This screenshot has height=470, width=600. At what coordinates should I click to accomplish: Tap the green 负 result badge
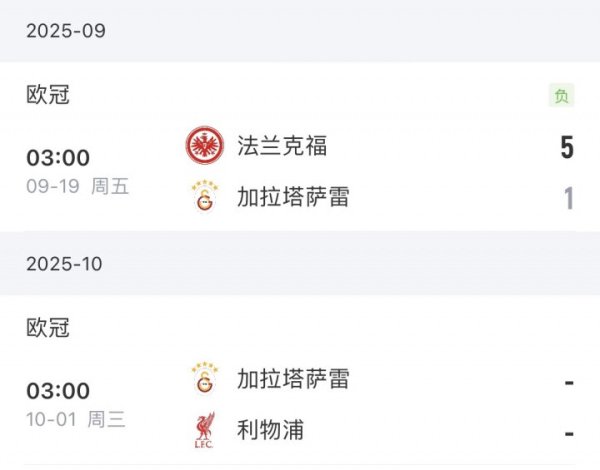coord(562,96)
